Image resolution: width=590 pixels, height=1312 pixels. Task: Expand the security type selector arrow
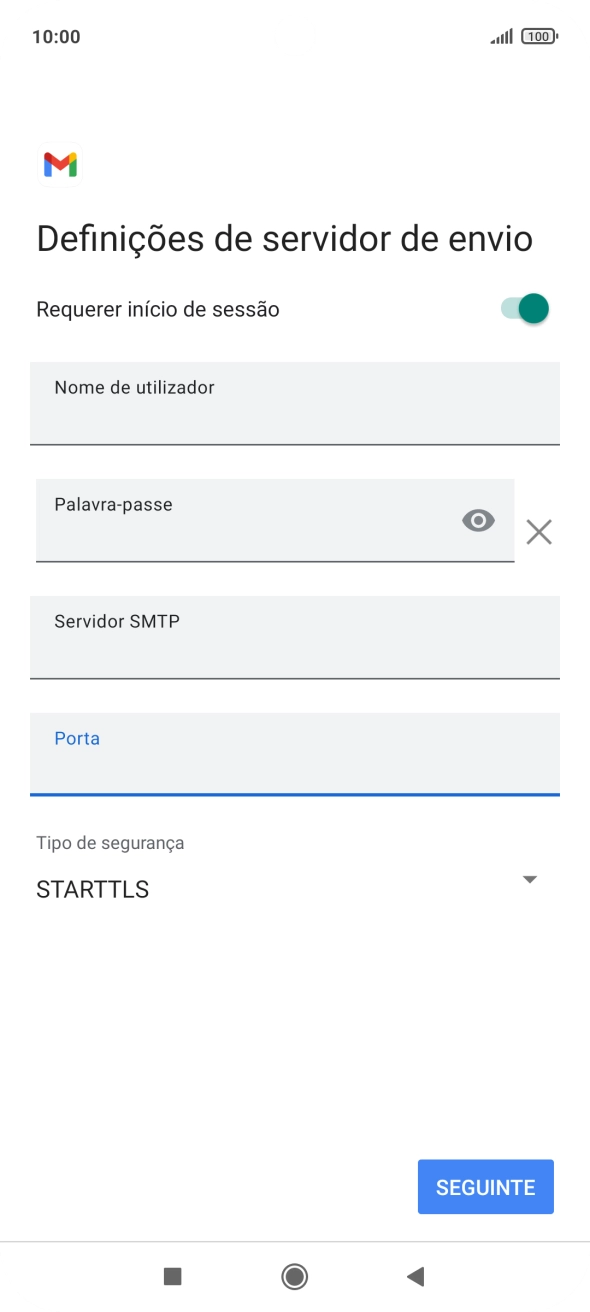[x=530, y=879]
